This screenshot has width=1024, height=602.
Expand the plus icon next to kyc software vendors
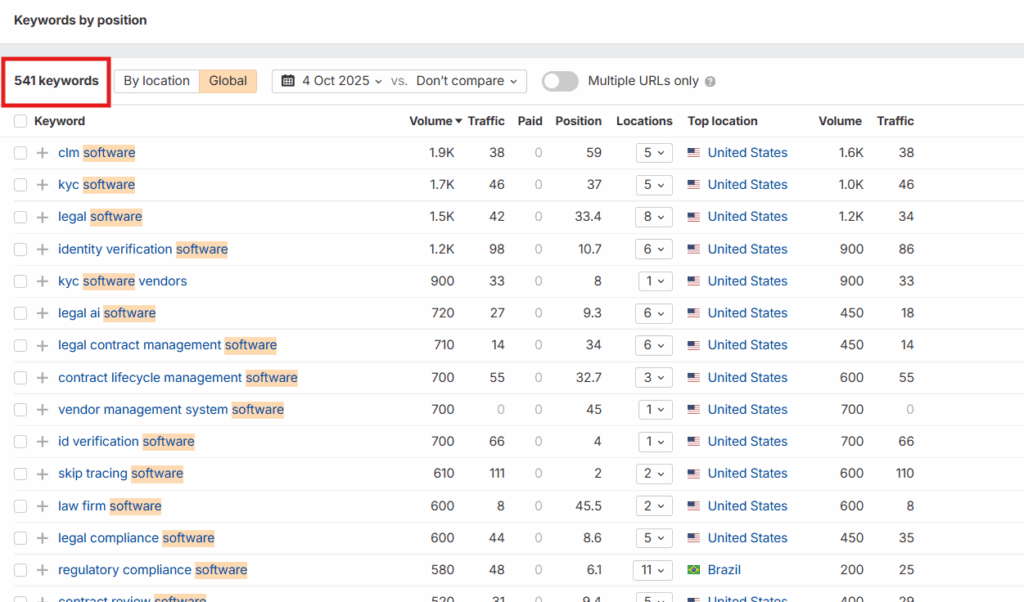click(x=42, y=281)
